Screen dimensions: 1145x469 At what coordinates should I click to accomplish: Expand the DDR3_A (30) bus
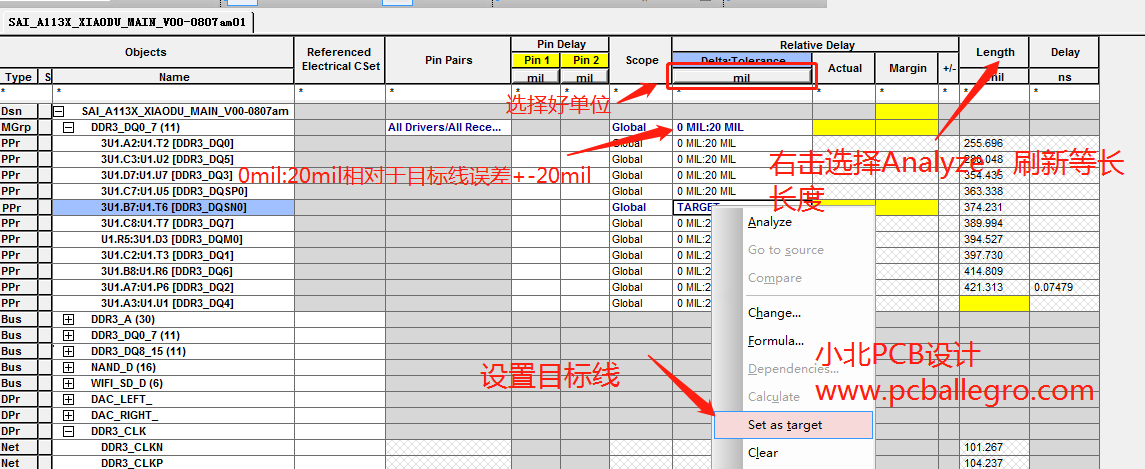[x=68, y=320]
